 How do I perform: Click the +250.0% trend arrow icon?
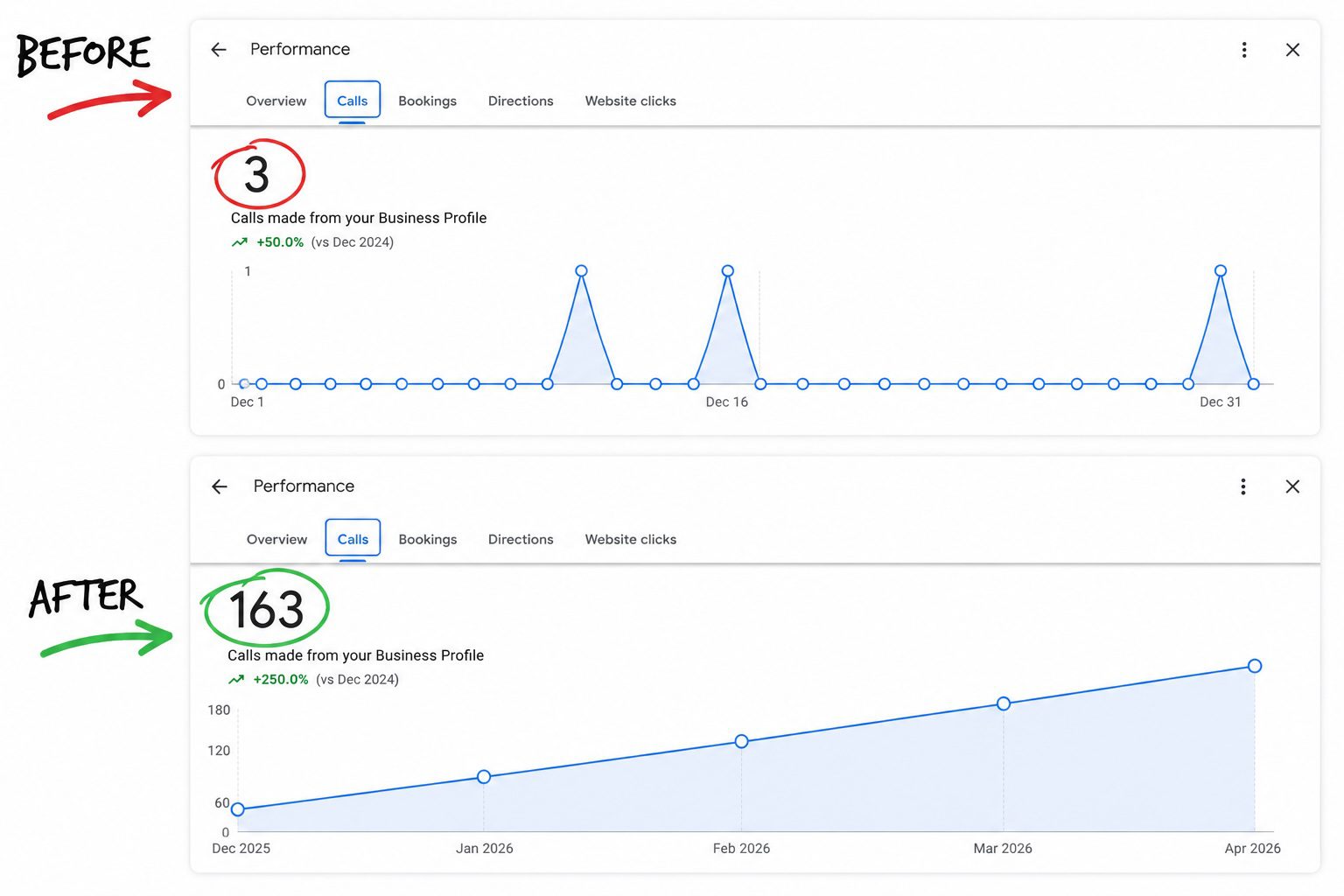point(236,680)
